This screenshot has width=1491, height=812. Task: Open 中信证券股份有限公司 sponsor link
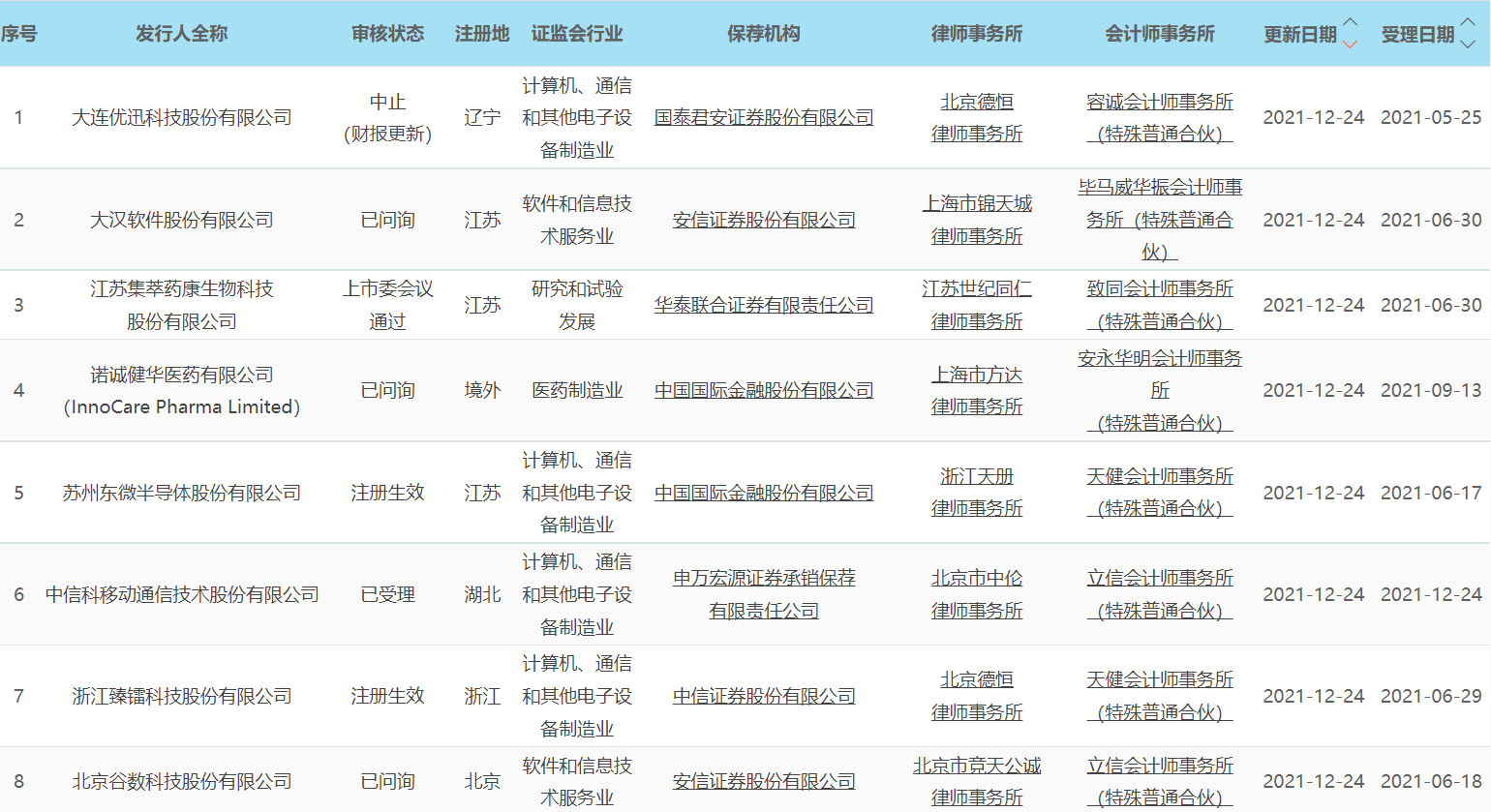[x=764, y=696]
